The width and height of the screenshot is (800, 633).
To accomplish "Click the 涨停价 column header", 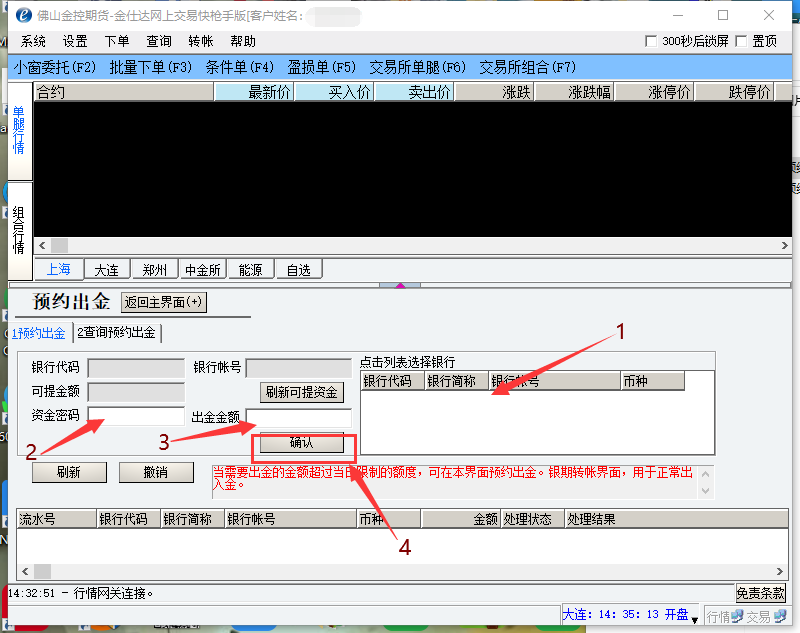I will coord(654,92).
